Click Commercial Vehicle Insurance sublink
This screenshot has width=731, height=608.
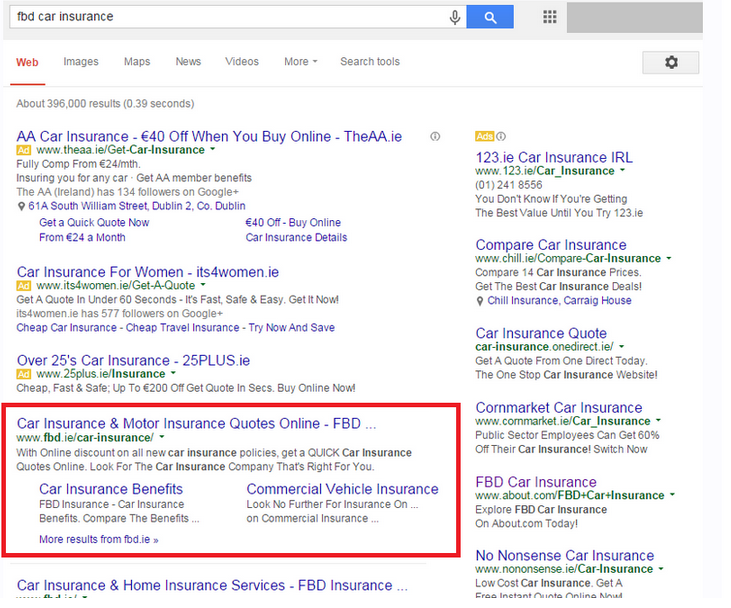pyautogui.click(x=343, y=489)
